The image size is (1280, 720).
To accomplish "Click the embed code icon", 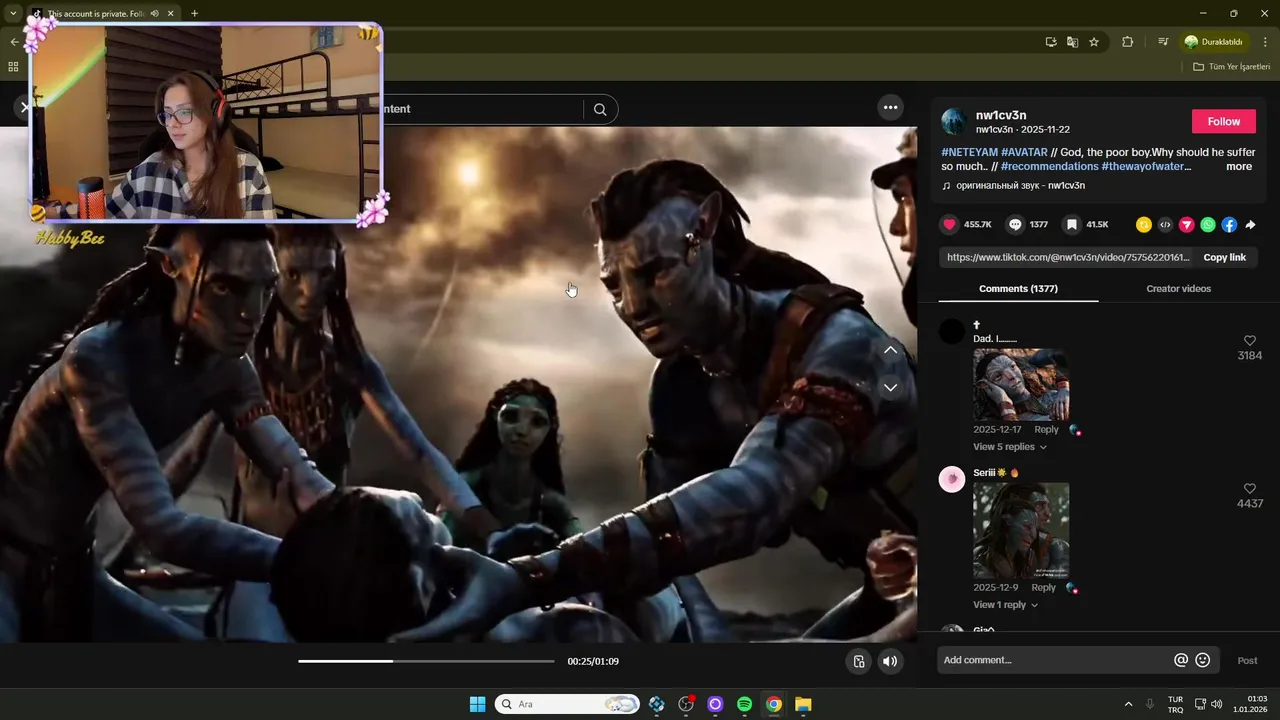I will pyautogui.click(x=1165, y=225).
